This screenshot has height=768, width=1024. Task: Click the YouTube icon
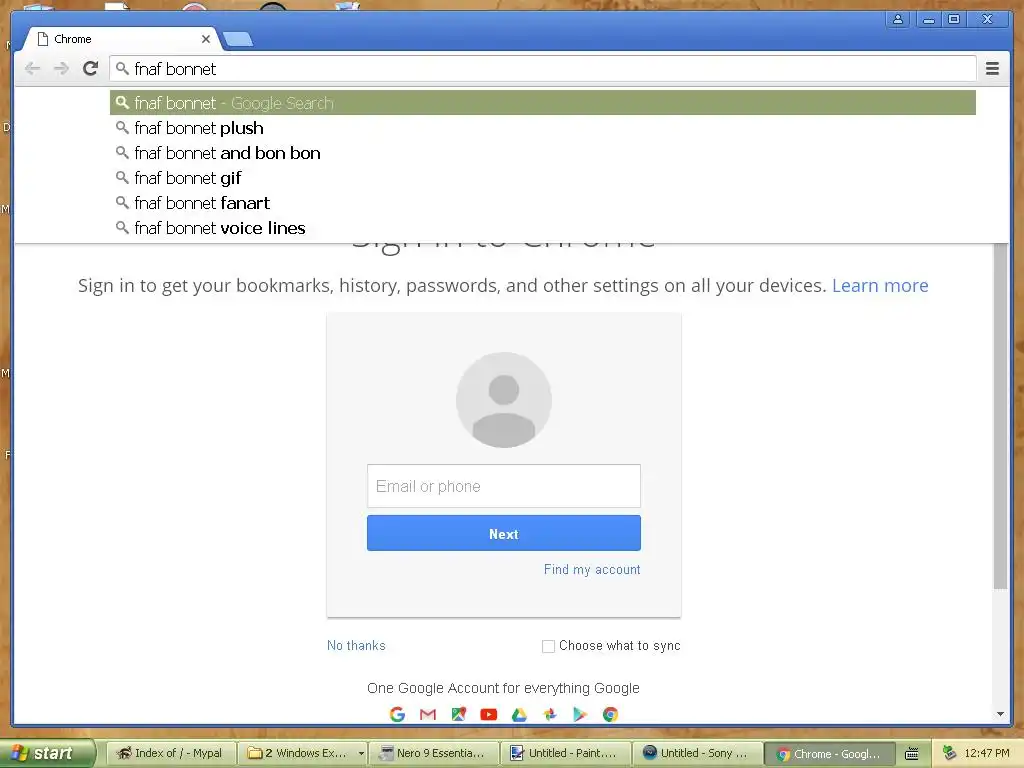point(488,714)
